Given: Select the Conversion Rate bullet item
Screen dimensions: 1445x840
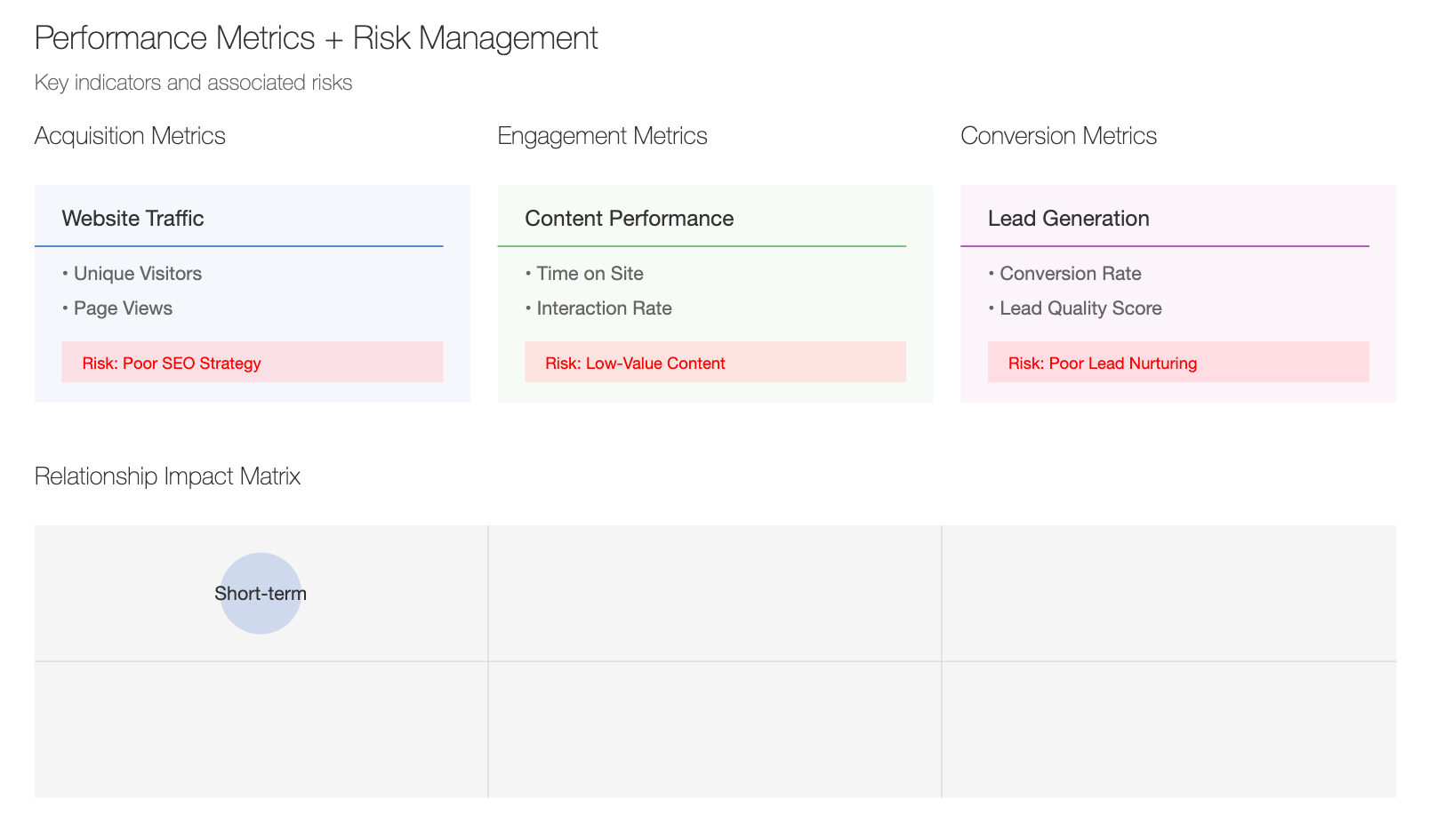Looking at the screenshot, I should [1064, 274].
